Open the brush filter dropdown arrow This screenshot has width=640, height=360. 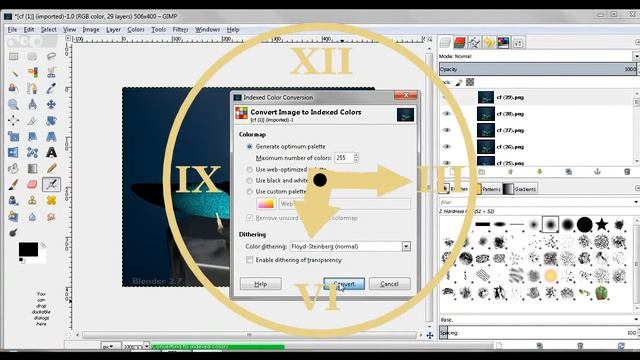[636, 202]
